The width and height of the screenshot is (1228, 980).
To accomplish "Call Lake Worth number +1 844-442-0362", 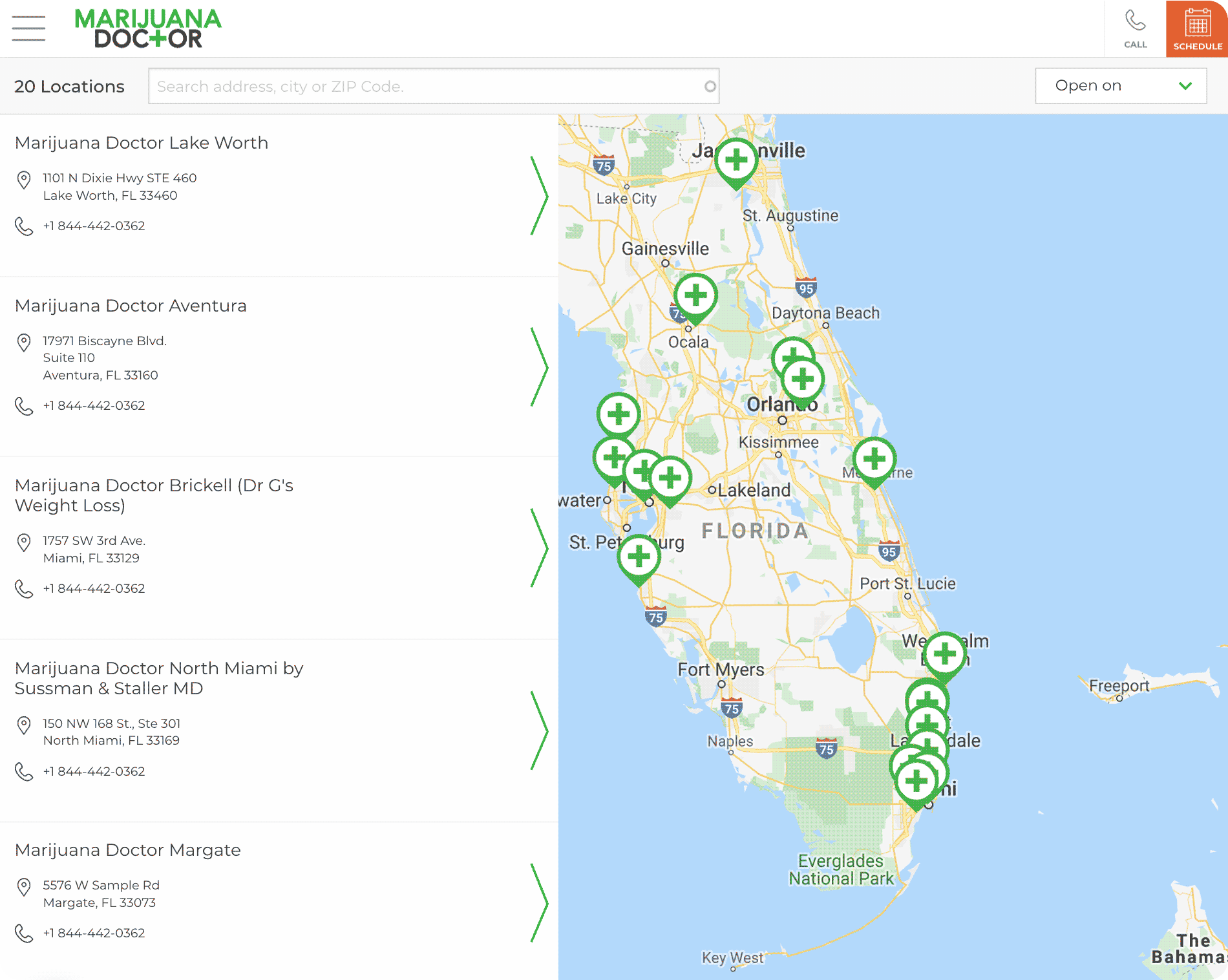I will tap(94, 226).
